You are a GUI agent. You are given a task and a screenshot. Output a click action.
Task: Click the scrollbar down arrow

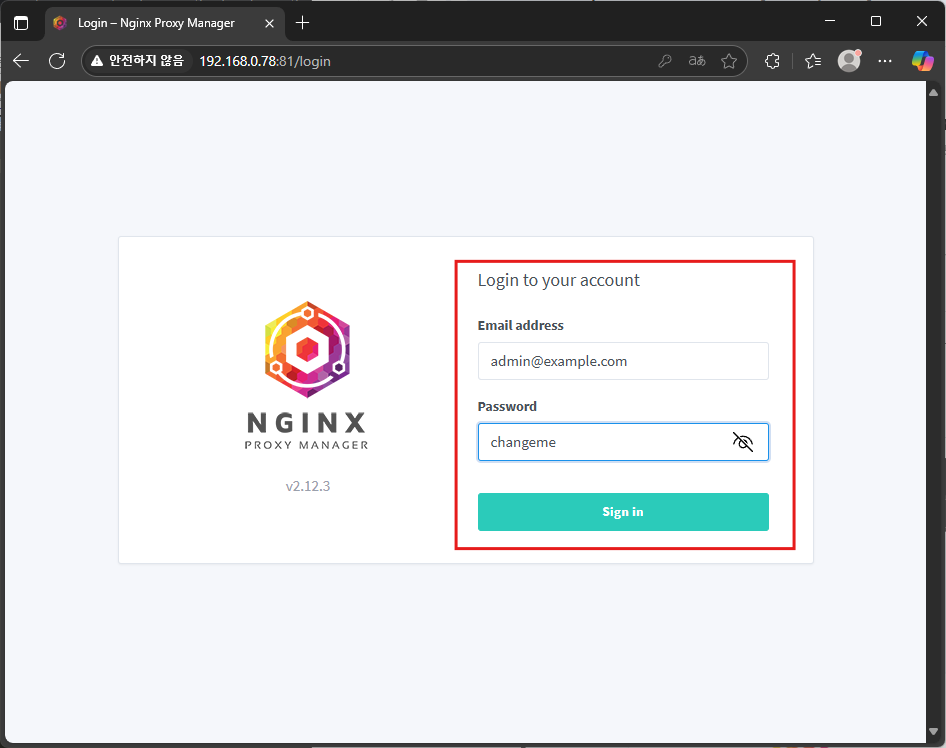(933, 731)
